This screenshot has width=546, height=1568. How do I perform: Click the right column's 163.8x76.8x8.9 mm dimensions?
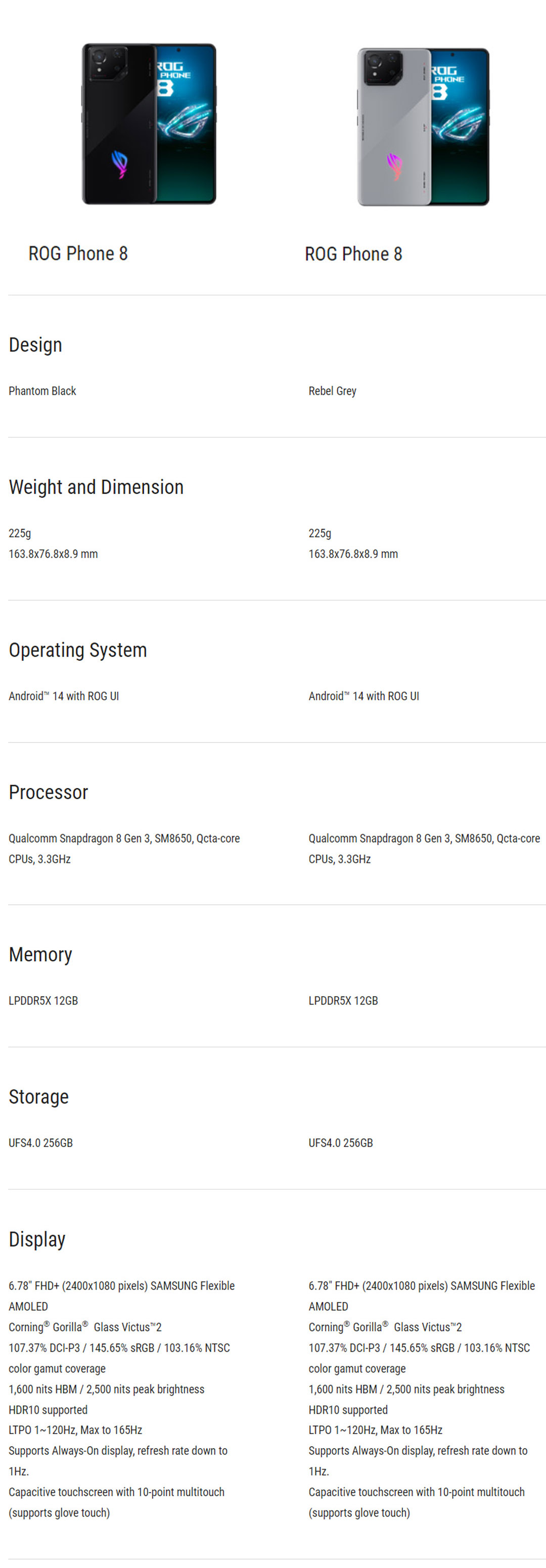pyautogui.click(x=353, y=554)
